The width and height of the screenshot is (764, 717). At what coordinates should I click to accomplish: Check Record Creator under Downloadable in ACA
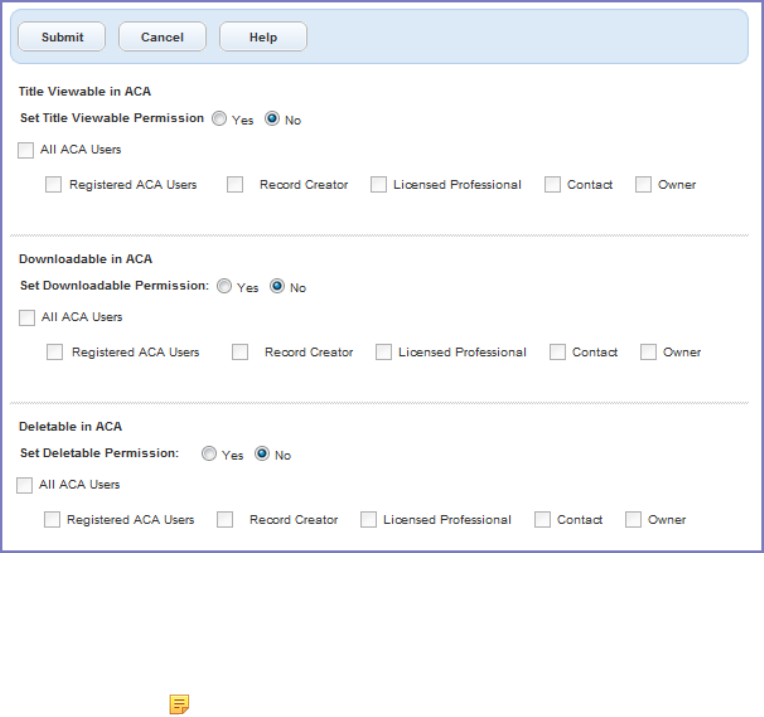point(240,352)
